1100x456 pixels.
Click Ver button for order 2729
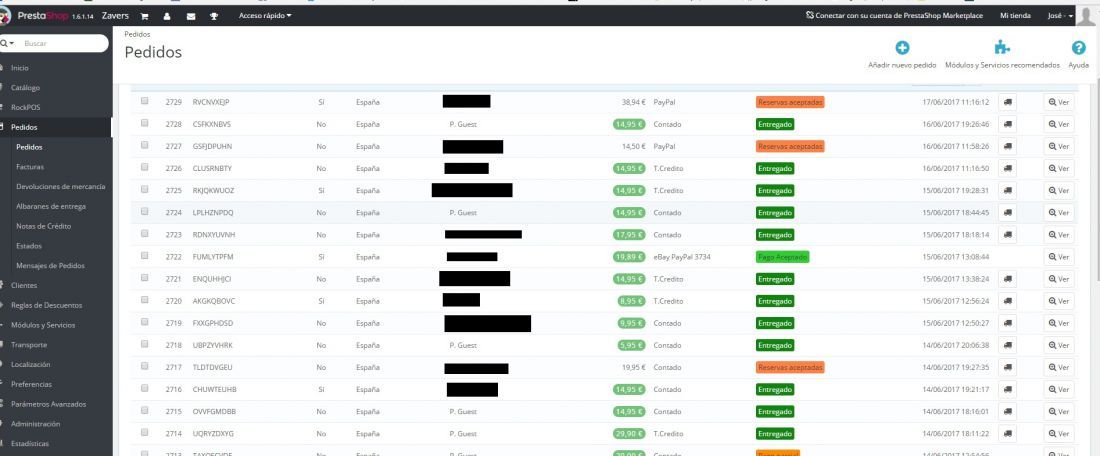(1059, 102)
